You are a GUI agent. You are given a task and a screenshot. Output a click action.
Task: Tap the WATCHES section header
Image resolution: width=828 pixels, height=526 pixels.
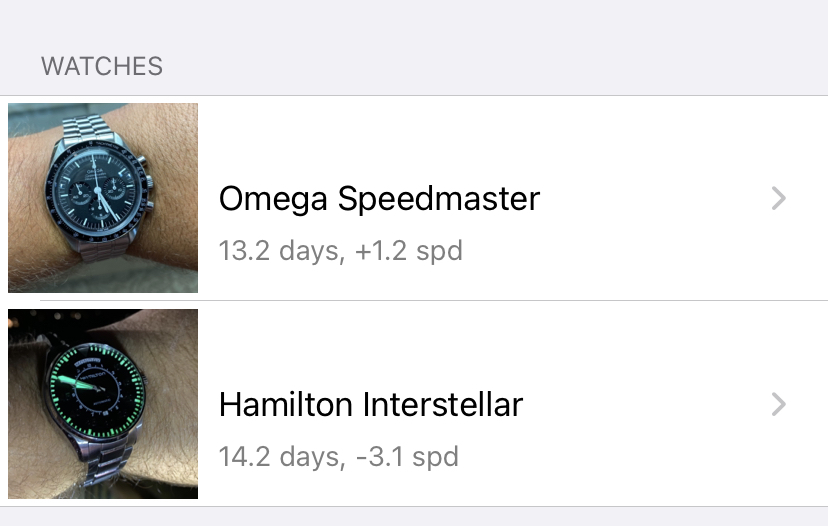click(x=101, y=67)
